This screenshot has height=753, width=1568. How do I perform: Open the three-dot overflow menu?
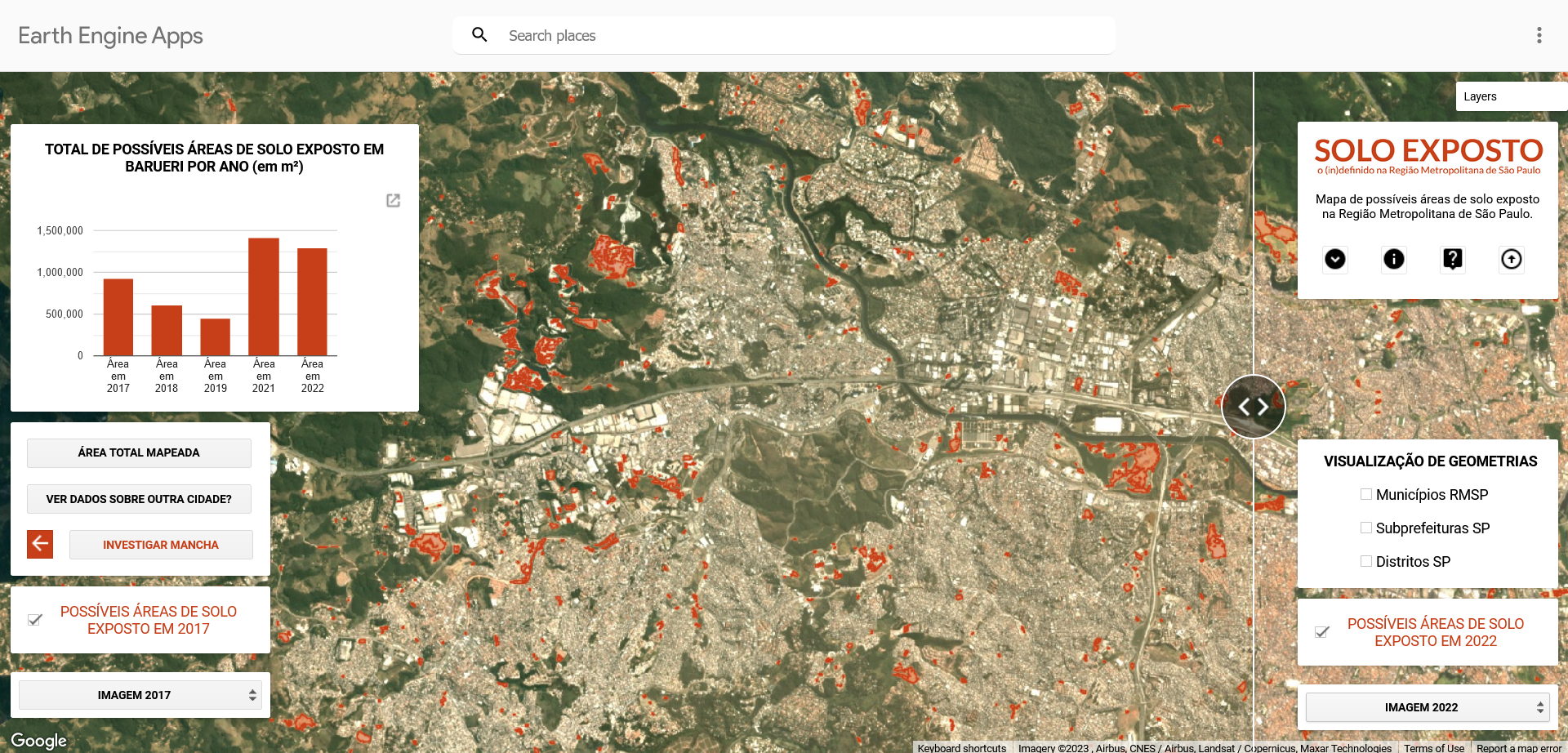coord(1539,35)
